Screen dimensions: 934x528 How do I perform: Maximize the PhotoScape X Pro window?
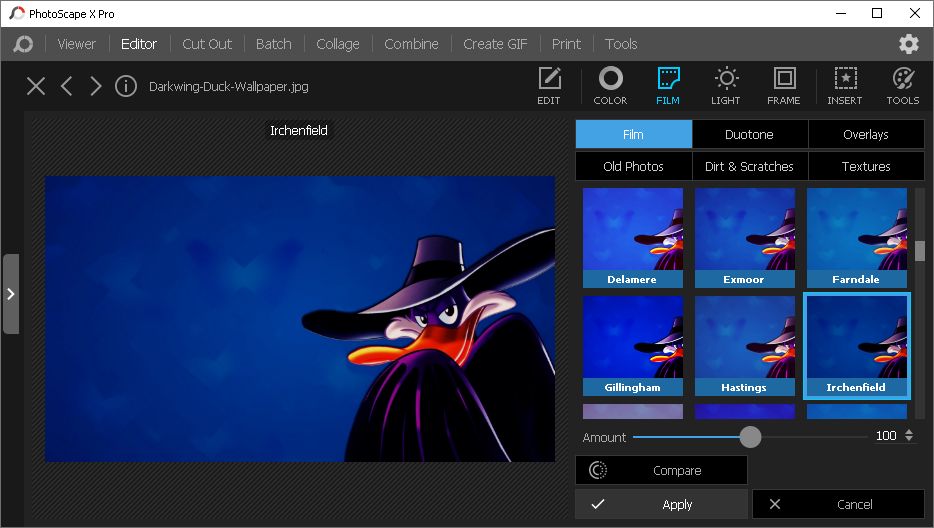click(877, 13)
